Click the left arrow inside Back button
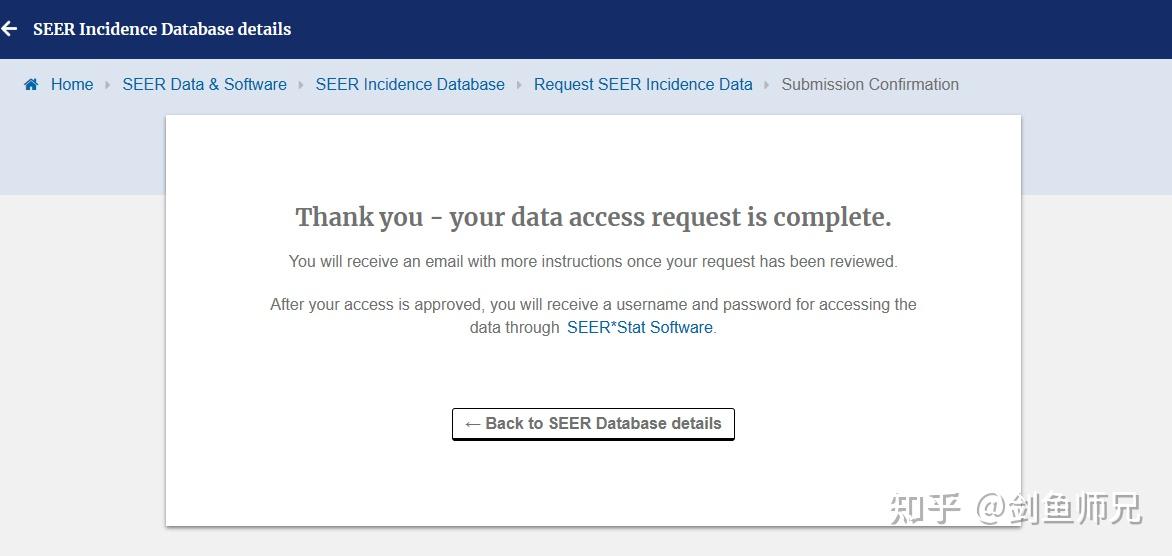 pos(473,424)
